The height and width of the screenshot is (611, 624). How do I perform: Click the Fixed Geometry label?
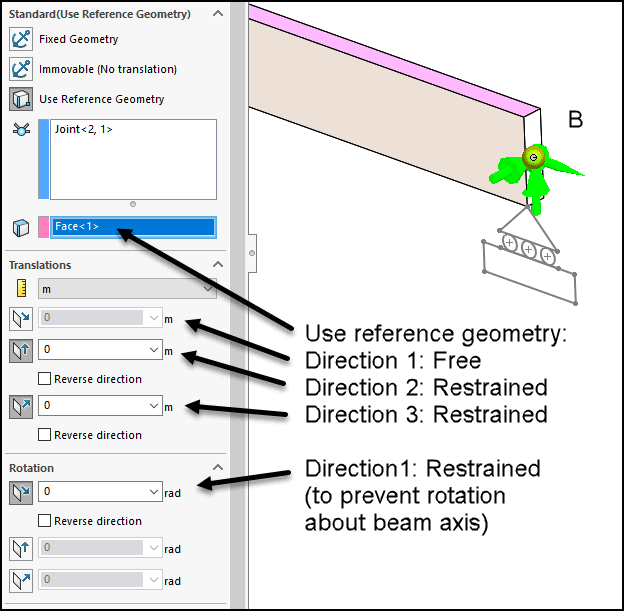point(78,39)
